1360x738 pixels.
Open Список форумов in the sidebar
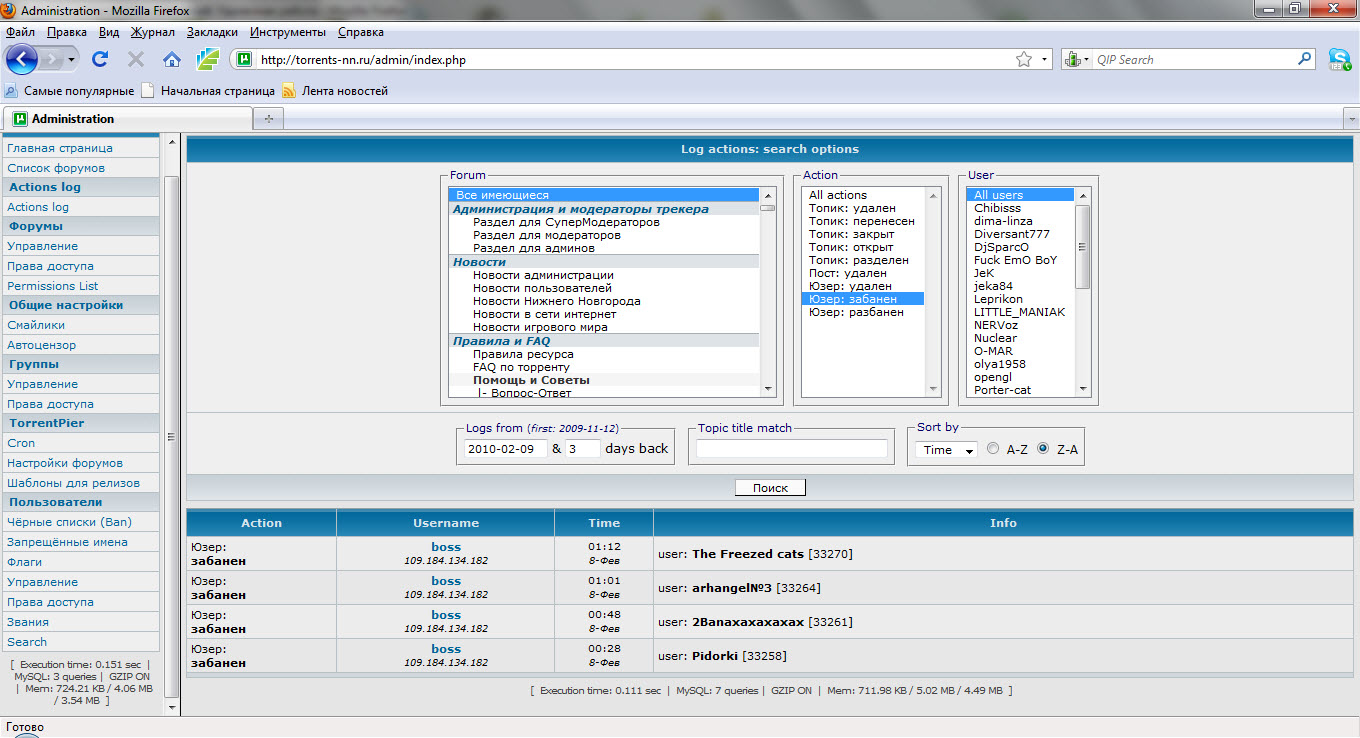point(56,168)
